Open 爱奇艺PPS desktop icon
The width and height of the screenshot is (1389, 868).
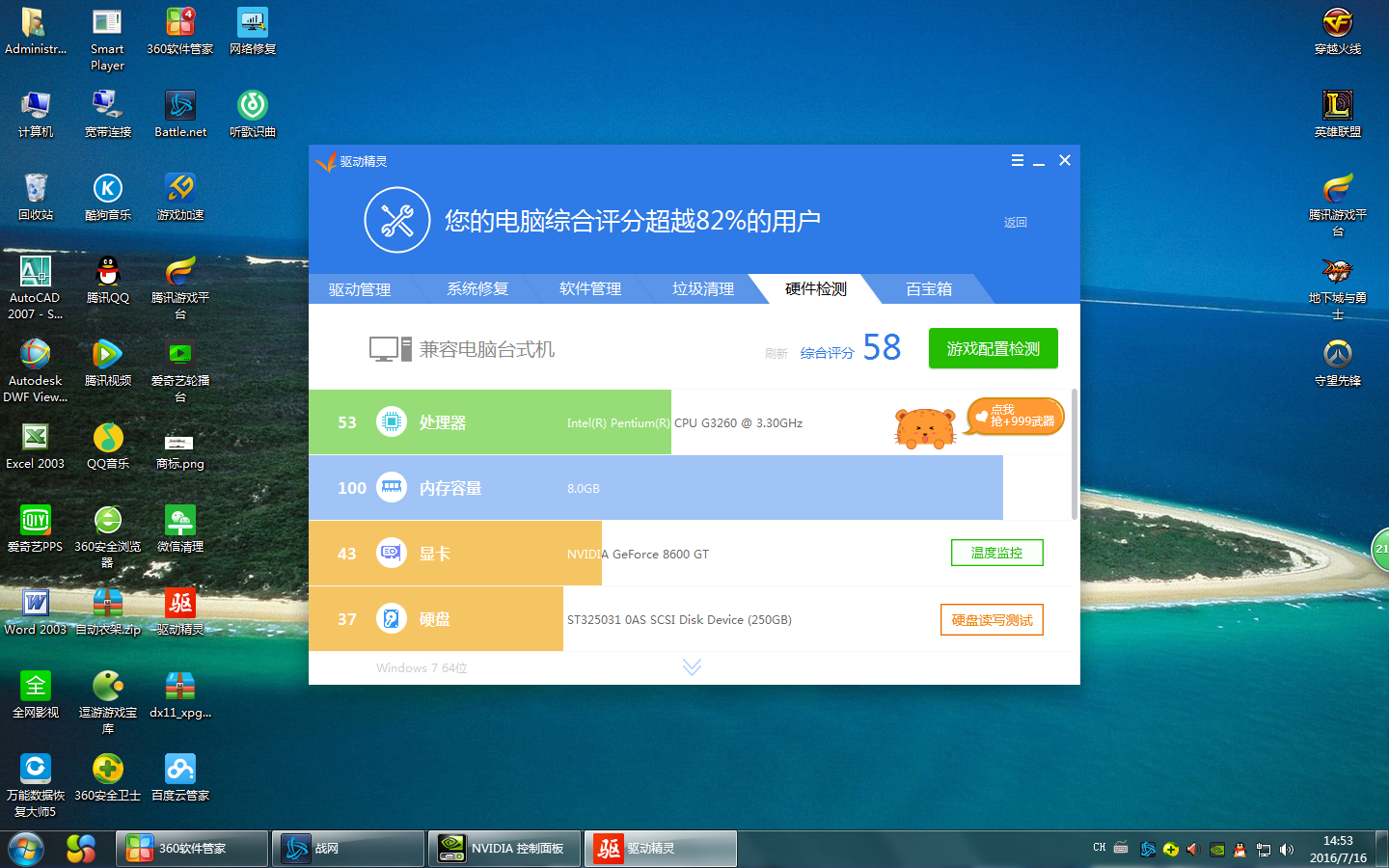[36, 529]
